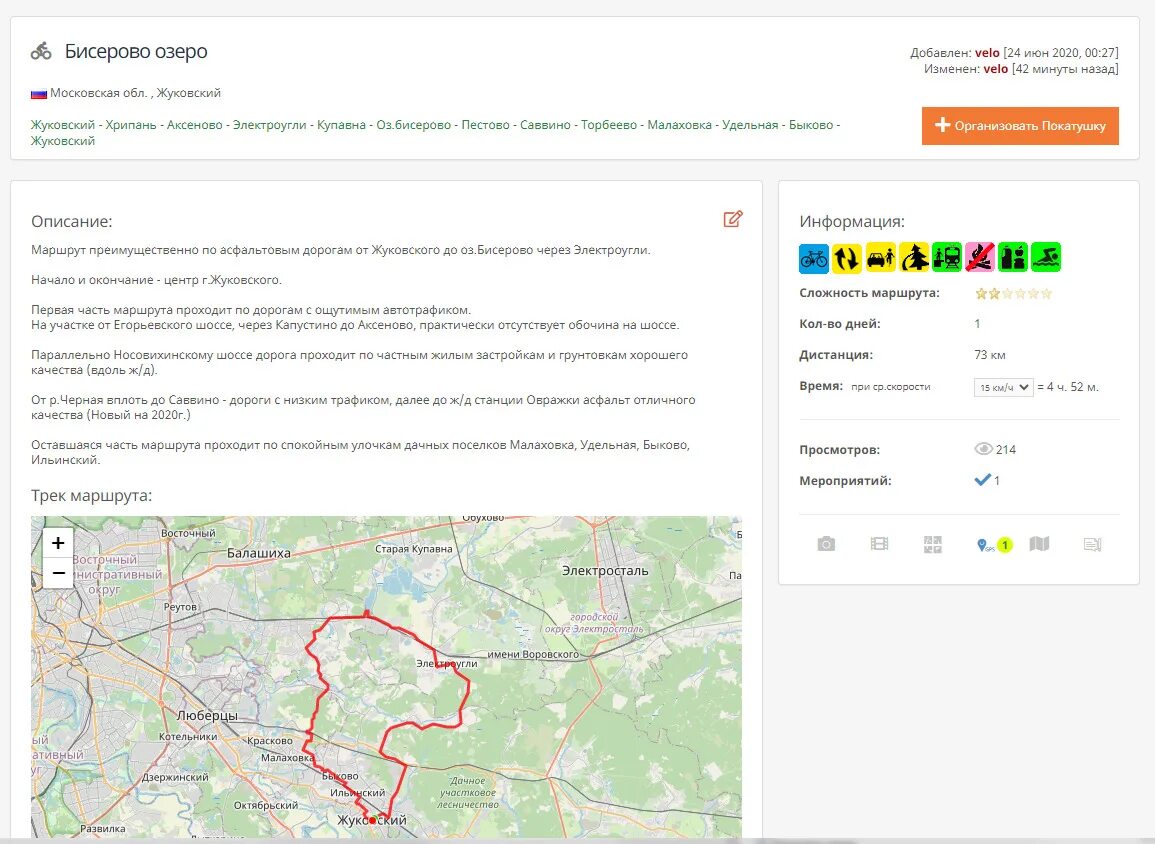The image size is (1155, 844).
Task: Open author velo link next to Добавлен
Action: coord(987,53)
